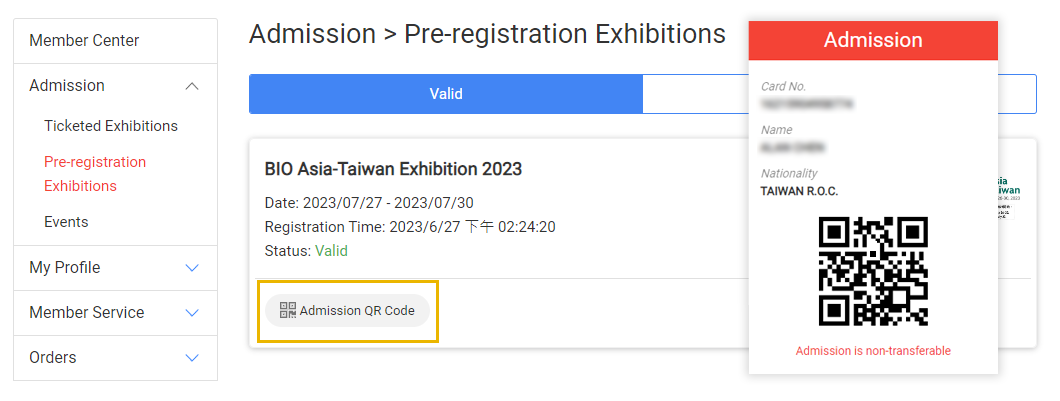The image size is (1060, 401).
Task: Click the red Admission card header
Action: pyautogui.click(x=873, y=40)
